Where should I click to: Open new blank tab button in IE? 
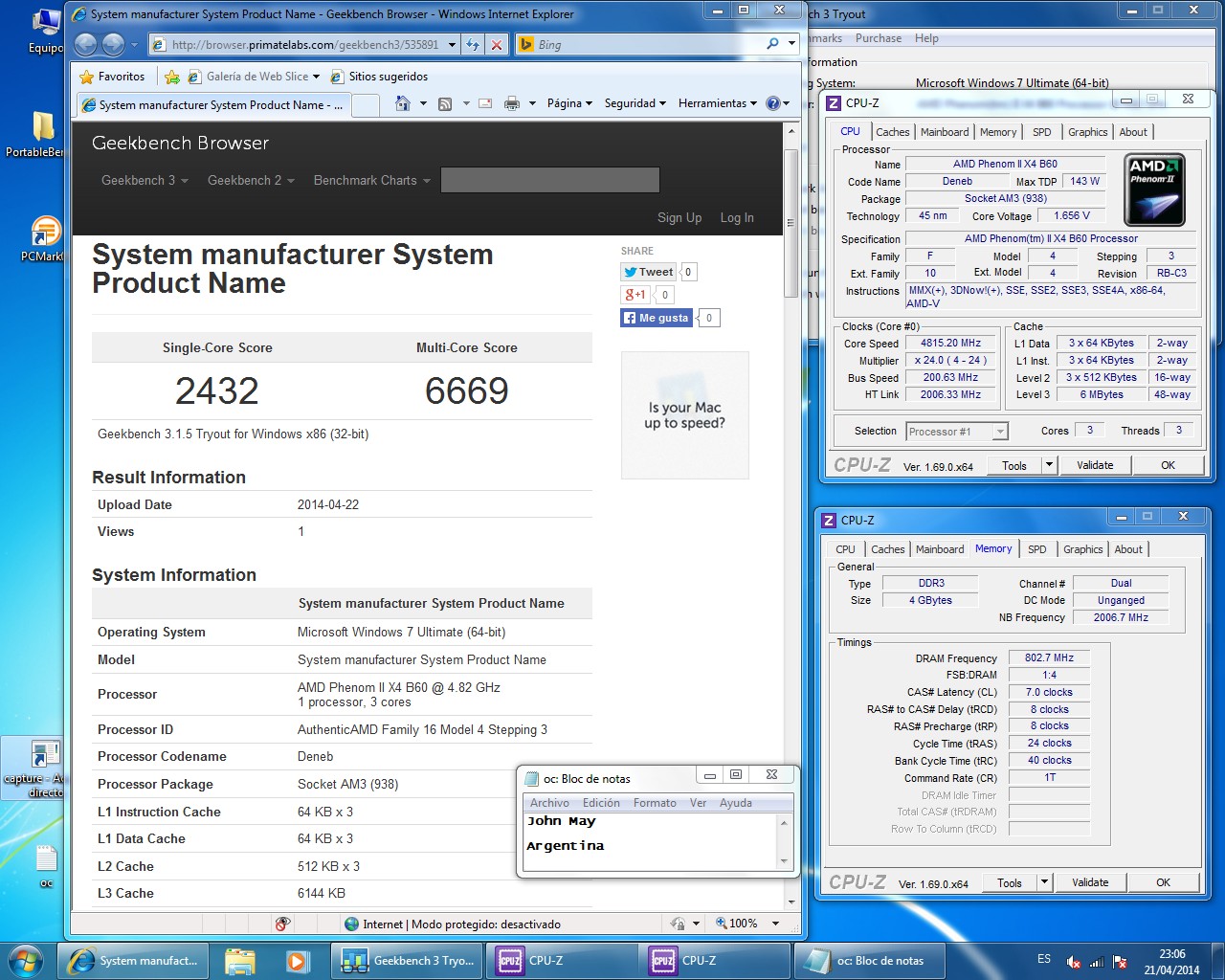point(366,104)
